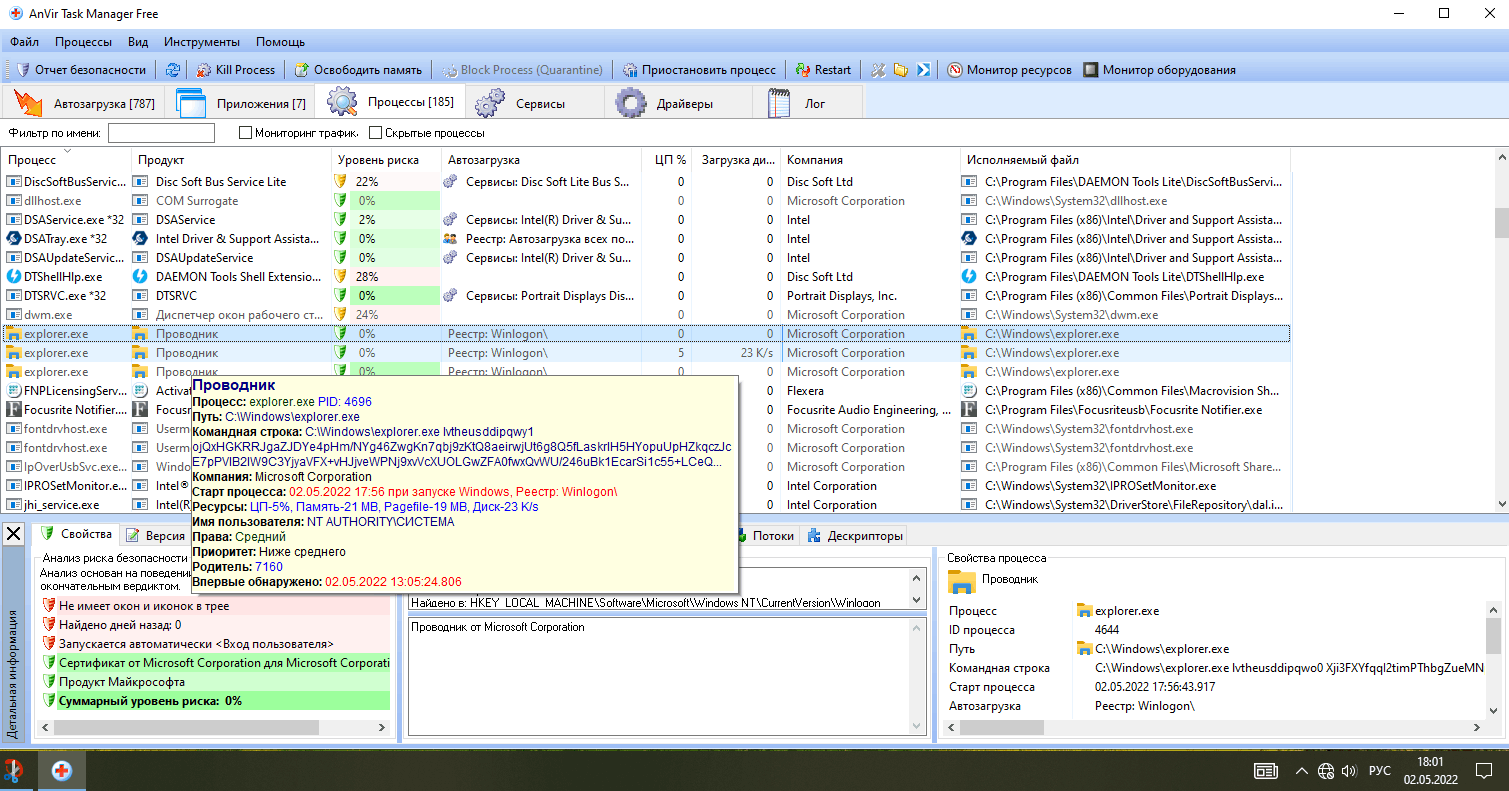The height and width of the screenshot is (791, 1509).
Task: Show hidden system tray icons chevron
Action: [x=1301, y=771]
